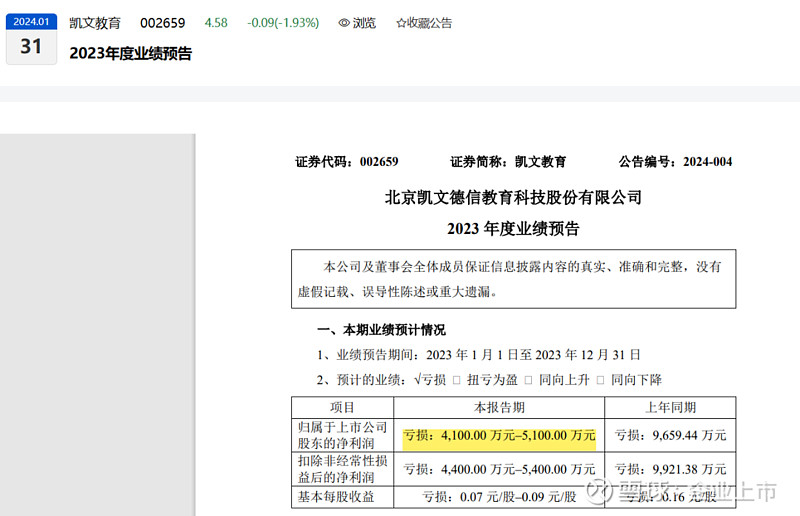800x516 pixels.
Task: Click the 扣除非经常性损益后的净利润 row label
Action: pos(342,469)
